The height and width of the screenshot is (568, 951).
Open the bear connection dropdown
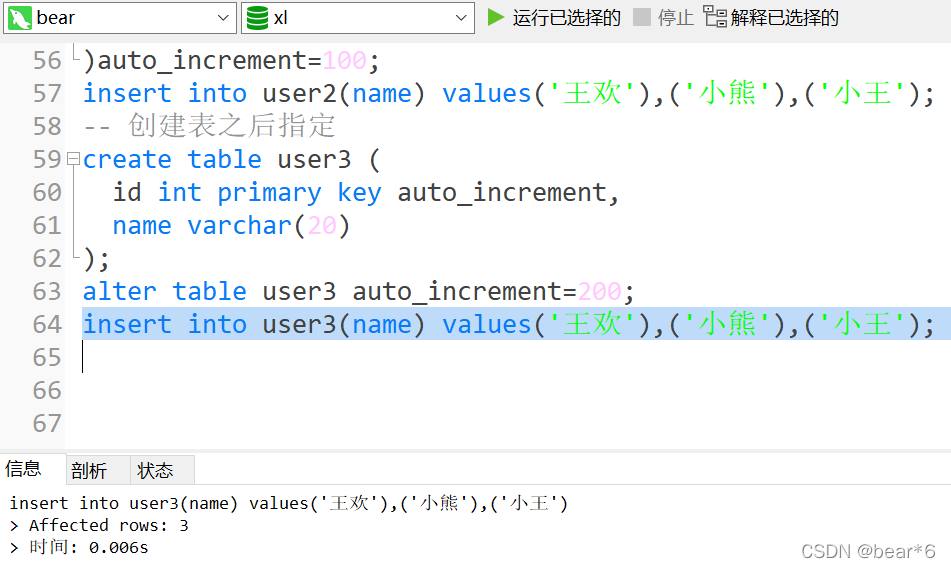pos(119,18)
